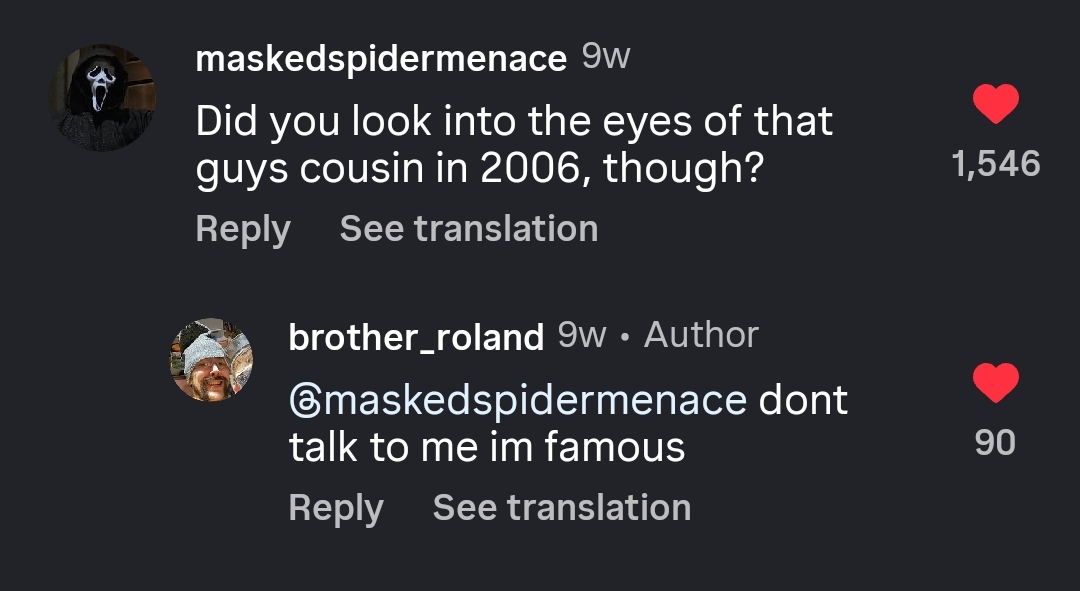Reply to the maskedspidermenace comment
Screen dimensions: 1080x591
243,229
